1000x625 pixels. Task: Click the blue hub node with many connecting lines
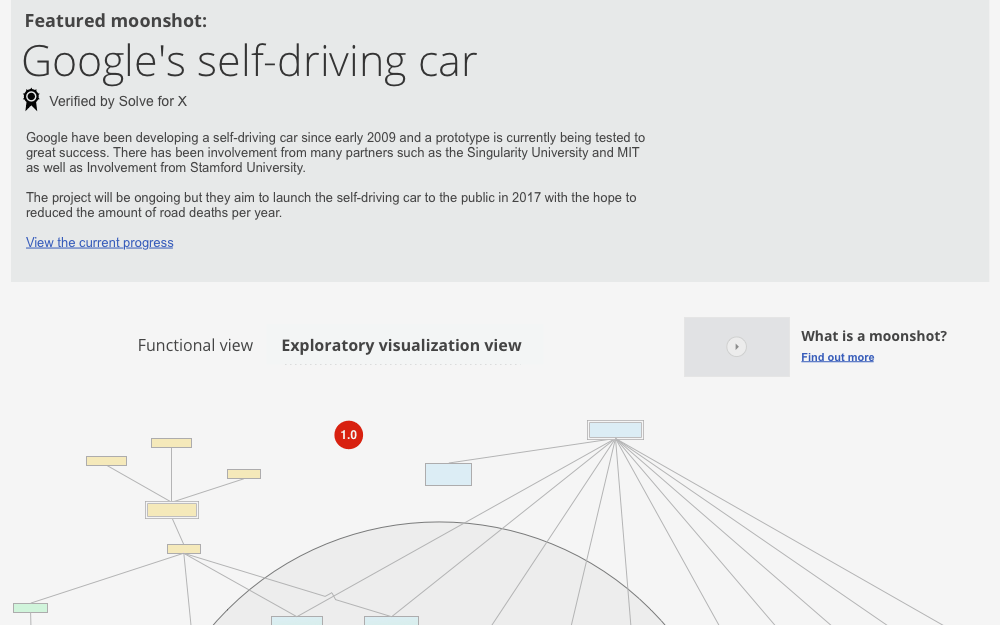(615, 429)
